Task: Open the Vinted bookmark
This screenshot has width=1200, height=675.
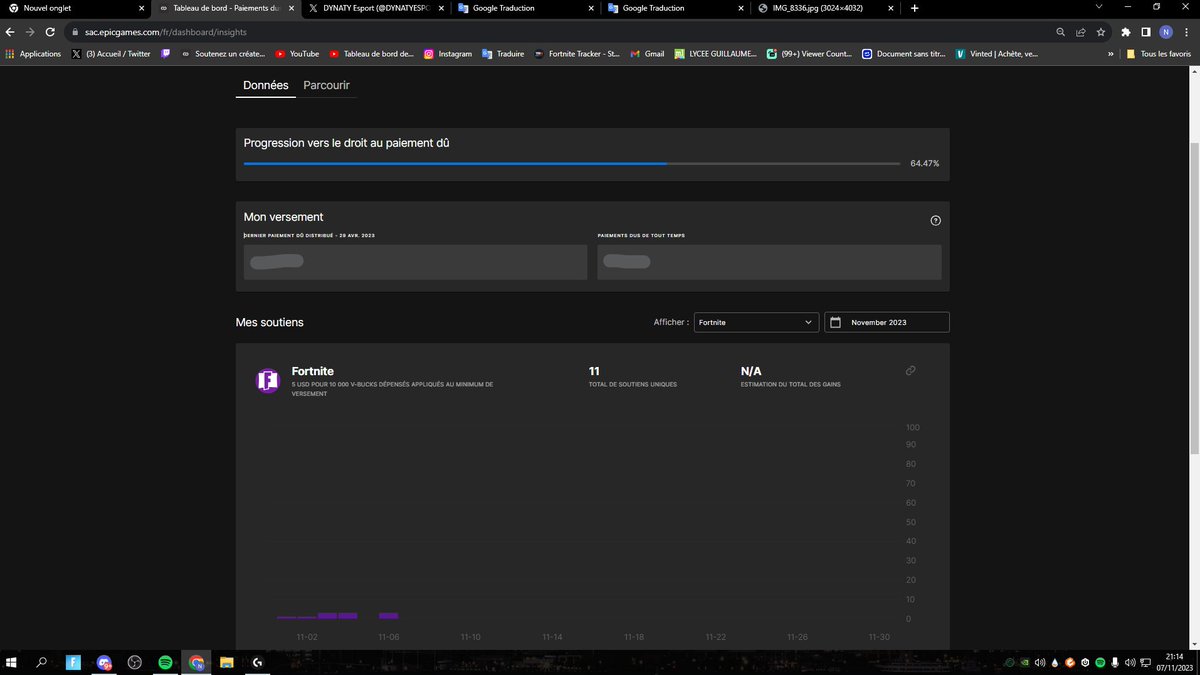Action: click(x=997, y=54)
